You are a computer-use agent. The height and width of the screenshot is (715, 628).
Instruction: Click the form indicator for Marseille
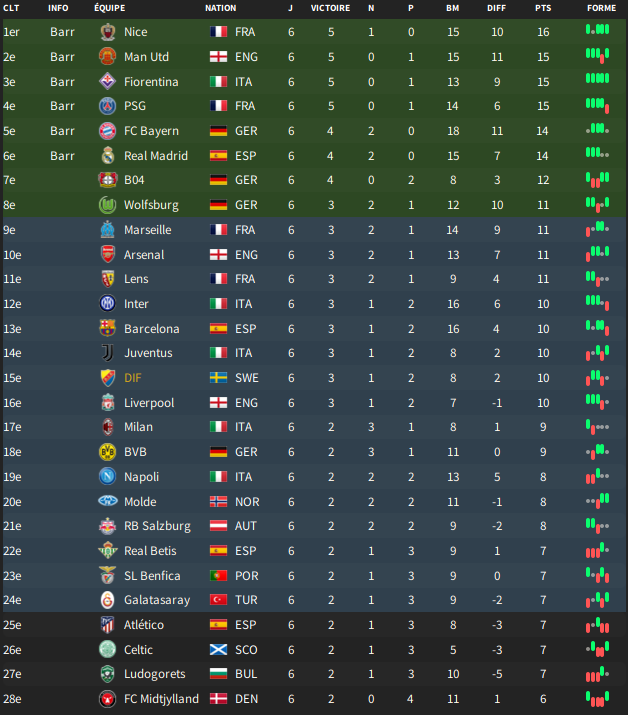(597, 229)
